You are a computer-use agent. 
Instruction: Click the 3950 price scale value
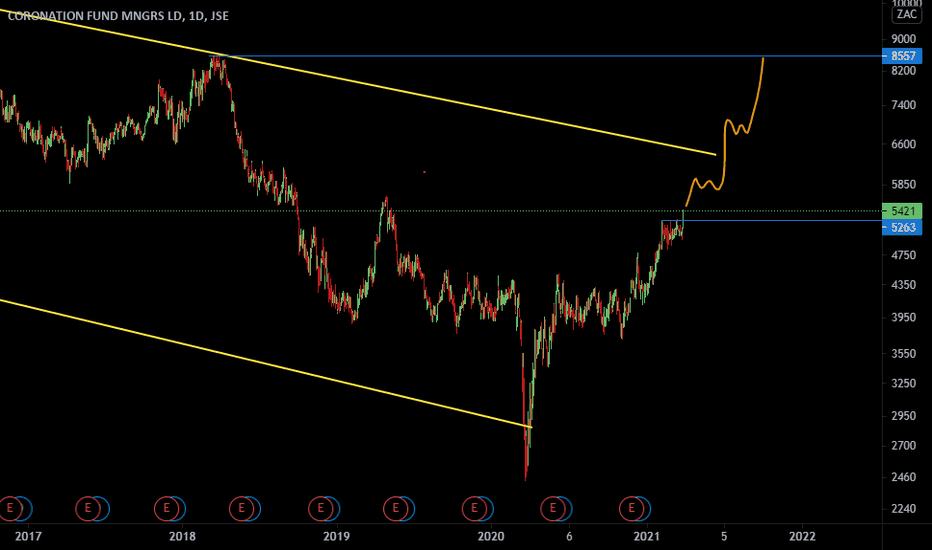pyautogui.click(x=903, y=318)
